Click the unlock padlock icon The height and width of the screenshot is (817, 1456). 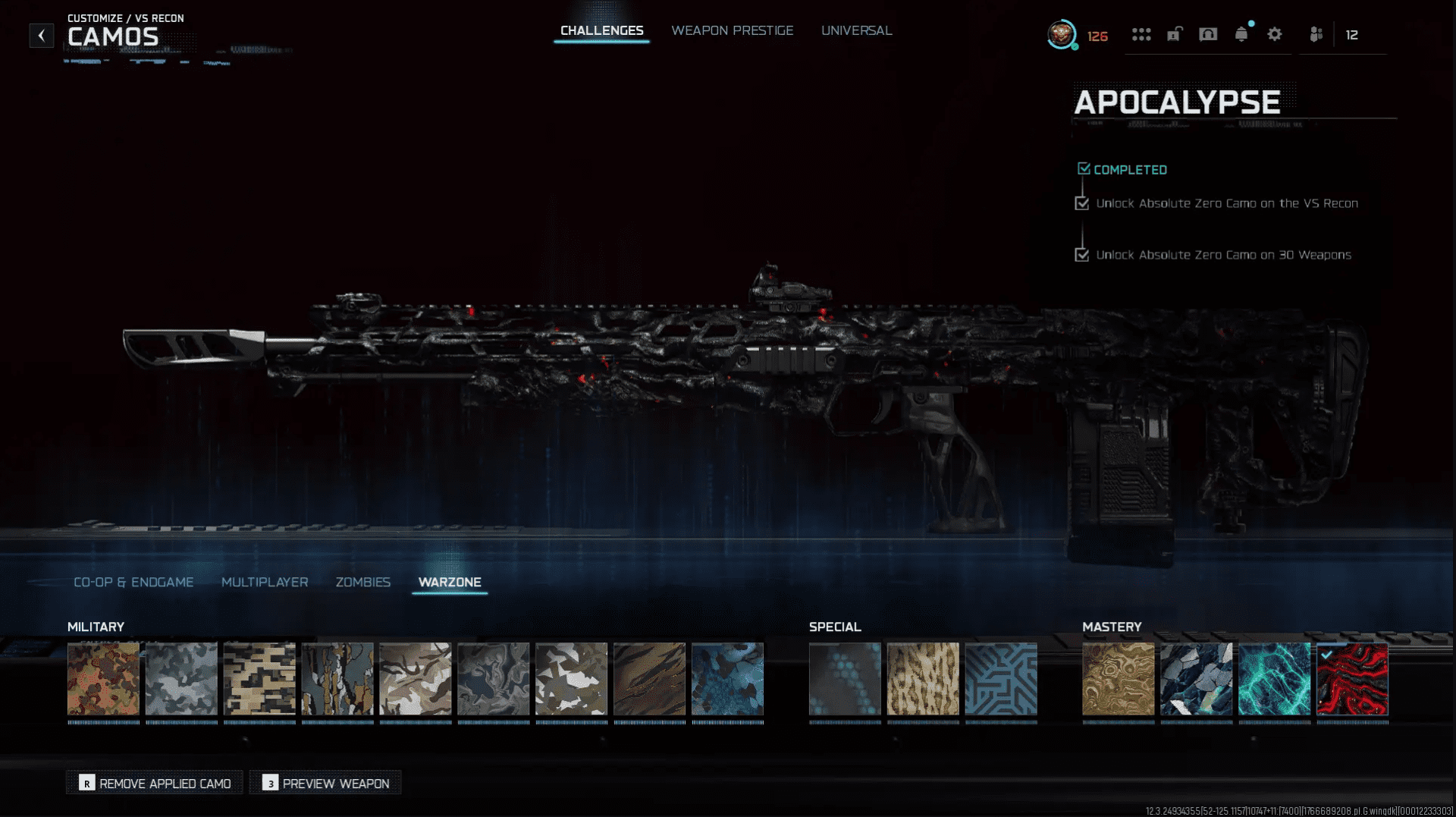(1175, 35)
